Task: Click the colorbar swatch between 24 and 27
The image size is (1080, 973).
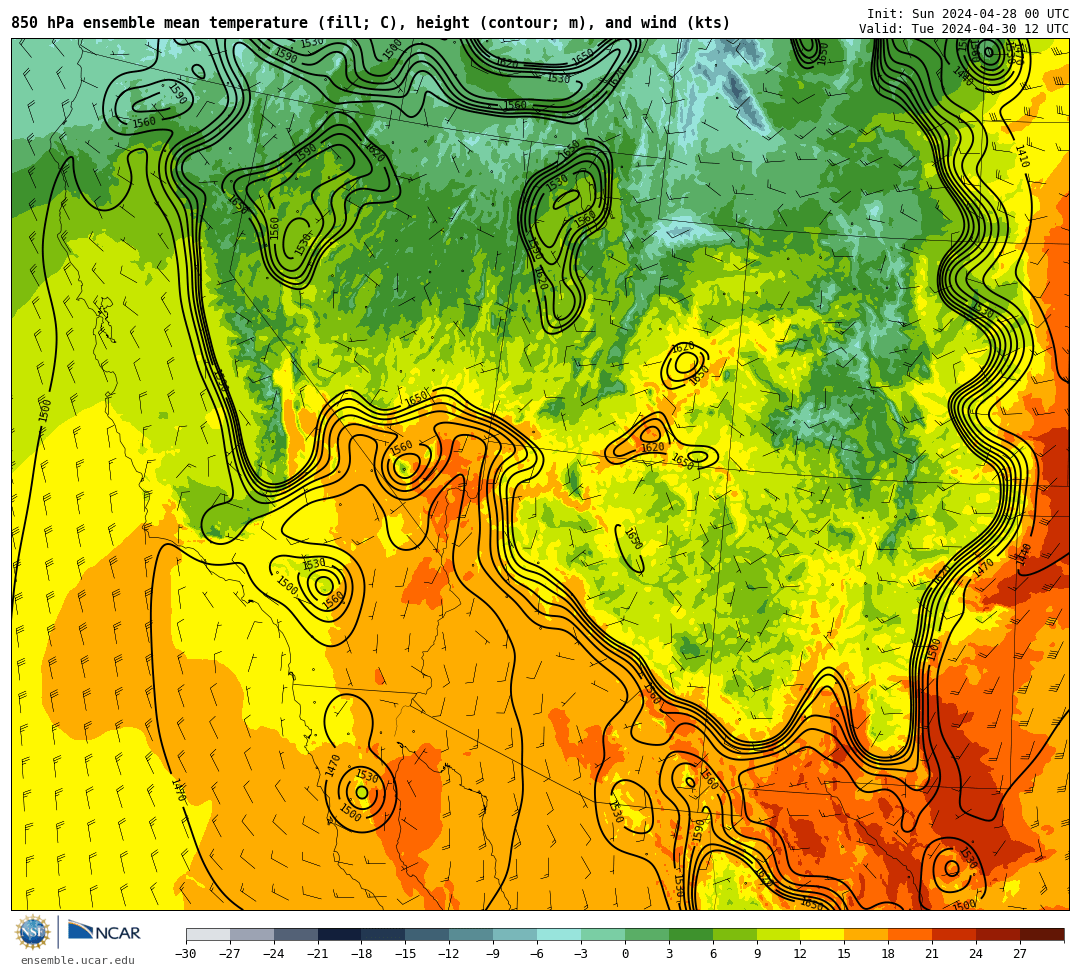Action: 999,934
